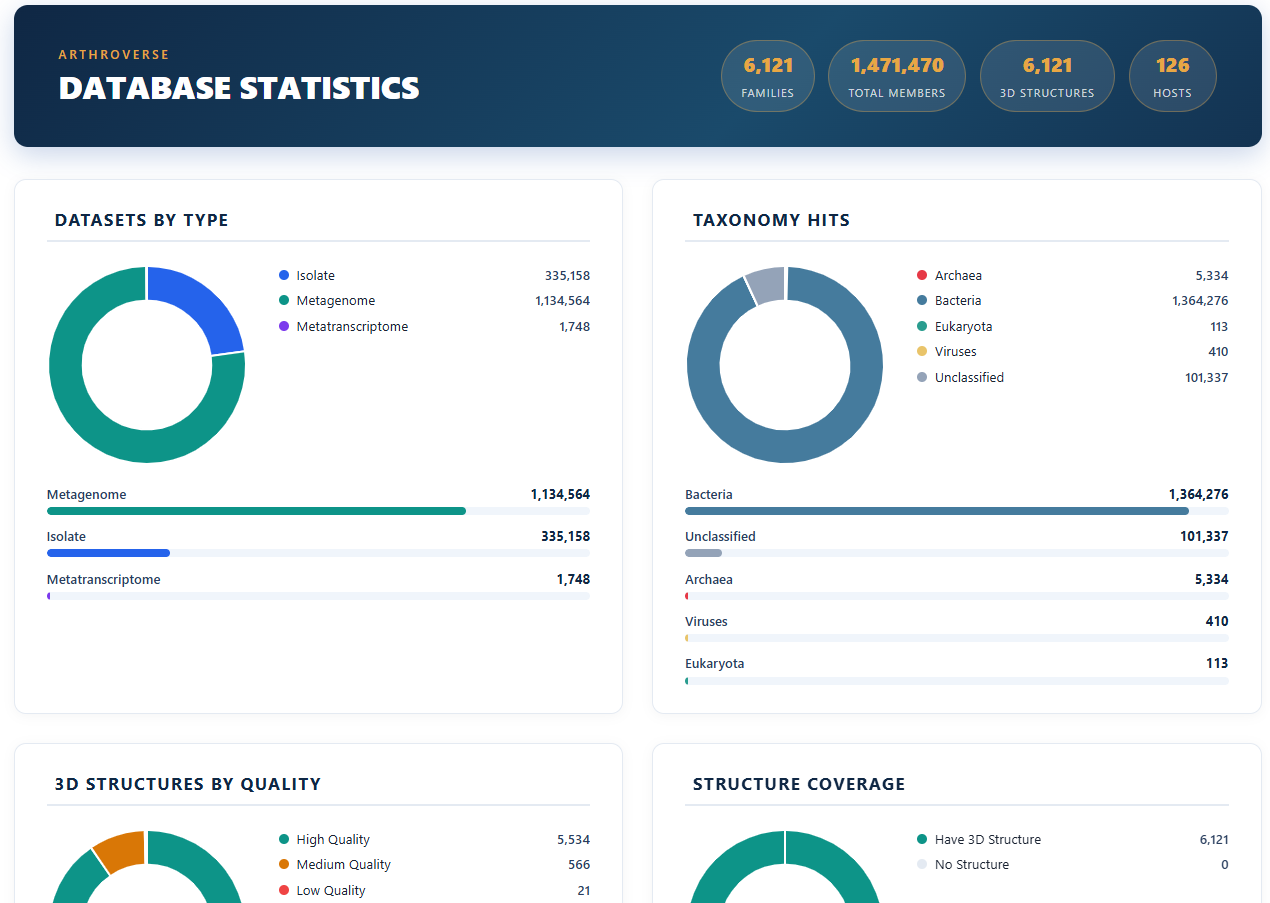The width and height of the screenshot is (1270, 903).
Task: Click the legend value 1,748
Action: pyautogui.click(x=574, y=326)
